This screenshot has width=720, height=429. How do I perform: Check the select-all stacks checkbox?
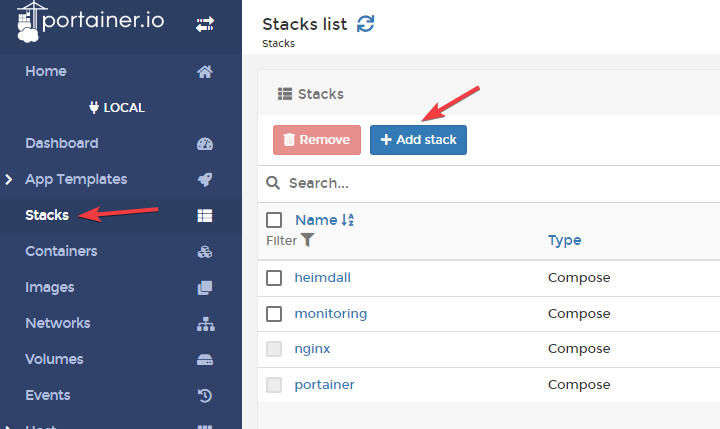coord(274,220)
